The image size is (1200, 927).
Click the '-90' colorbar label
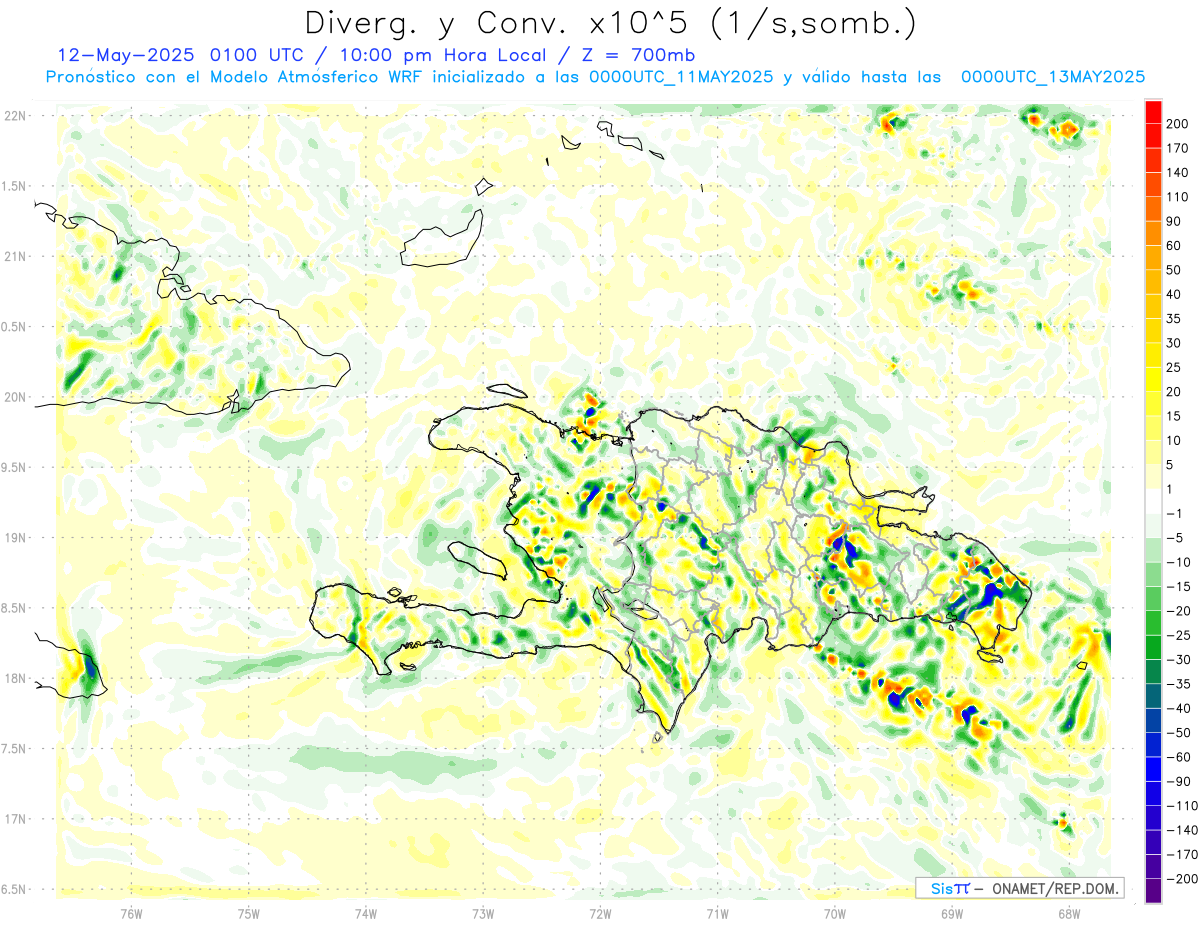(x=1180, y=781)
